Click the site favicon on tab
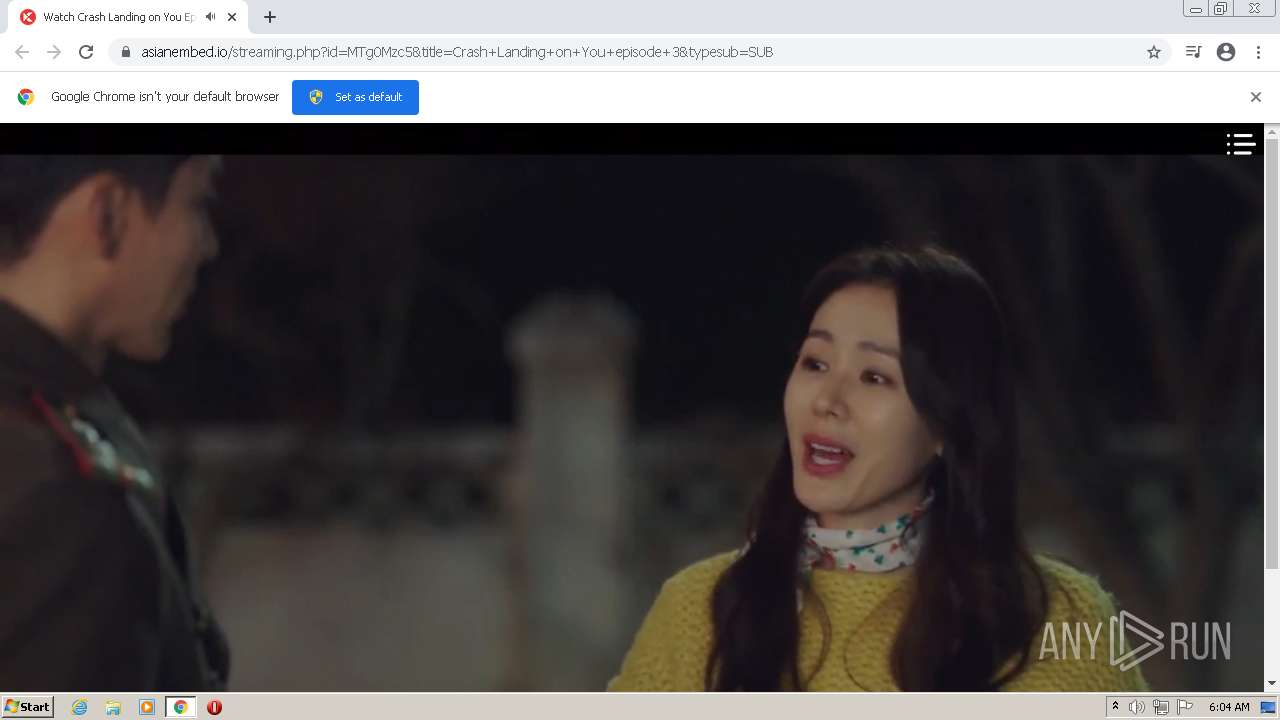 click(x=27, y=17)
